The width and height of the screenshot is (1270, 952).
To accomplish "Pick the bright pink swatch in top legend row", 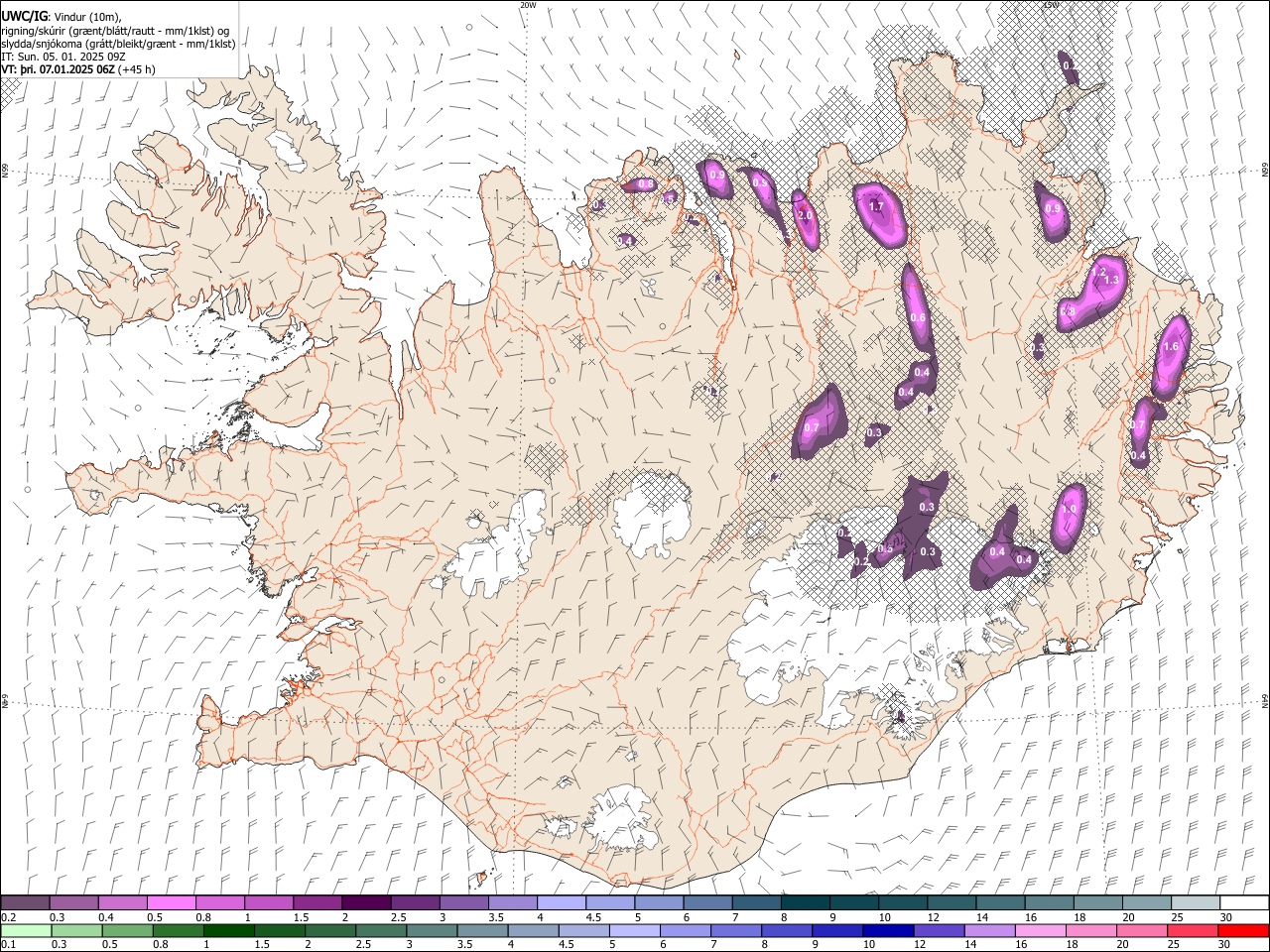I will tap(171, 903).
